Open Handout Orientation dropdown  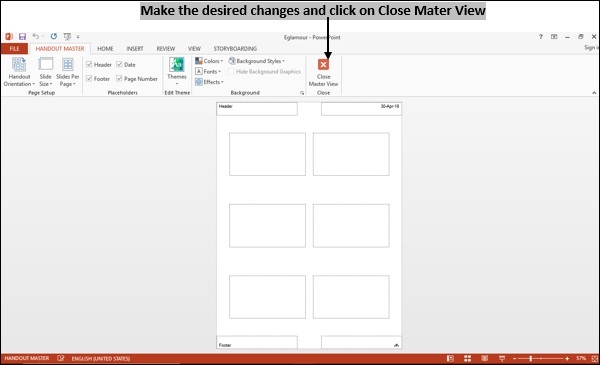point(19,72)
